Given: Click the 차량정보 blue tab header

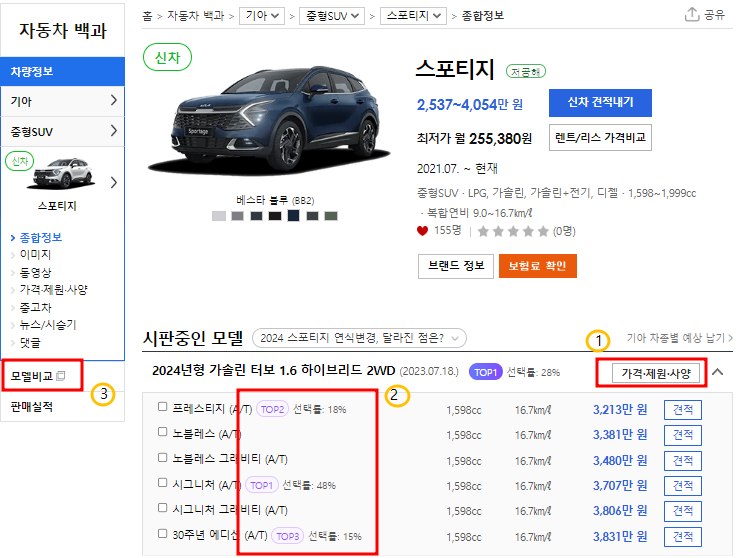Looking at the screenshot, I should 63,71.
